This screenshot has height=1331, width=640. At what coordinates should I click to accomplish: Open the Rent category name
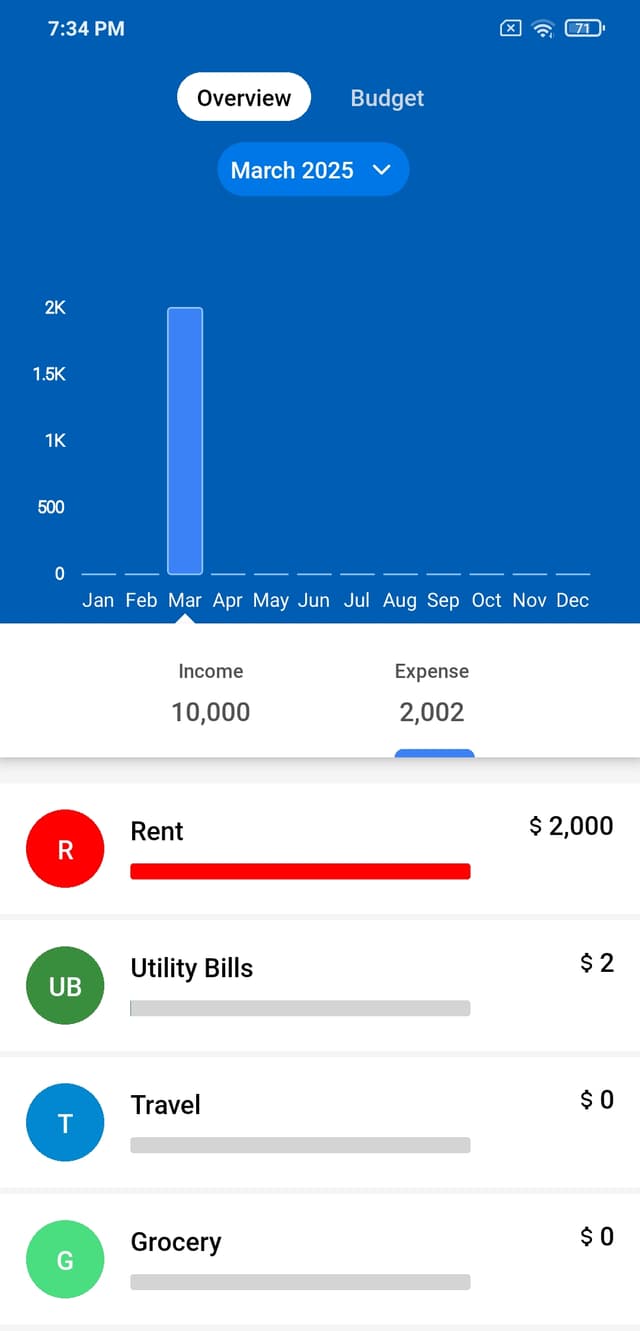157,831
